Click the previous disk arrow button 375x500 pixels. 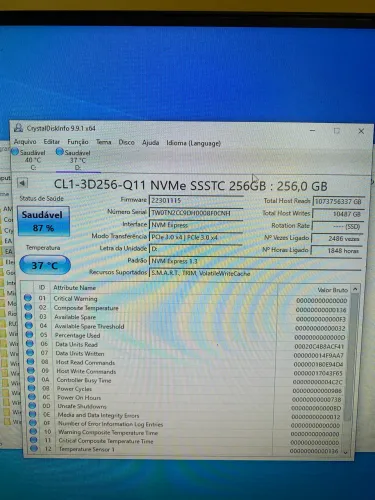click(22, 183)
